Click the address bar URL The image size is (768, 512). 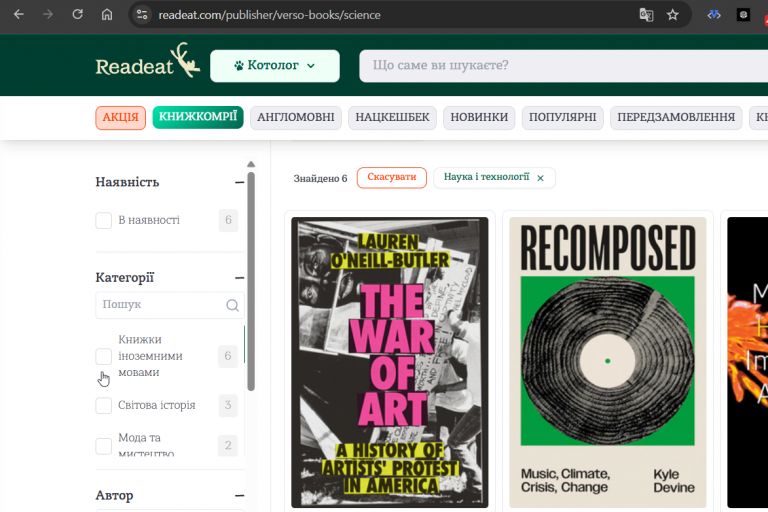tap(269, 15)
